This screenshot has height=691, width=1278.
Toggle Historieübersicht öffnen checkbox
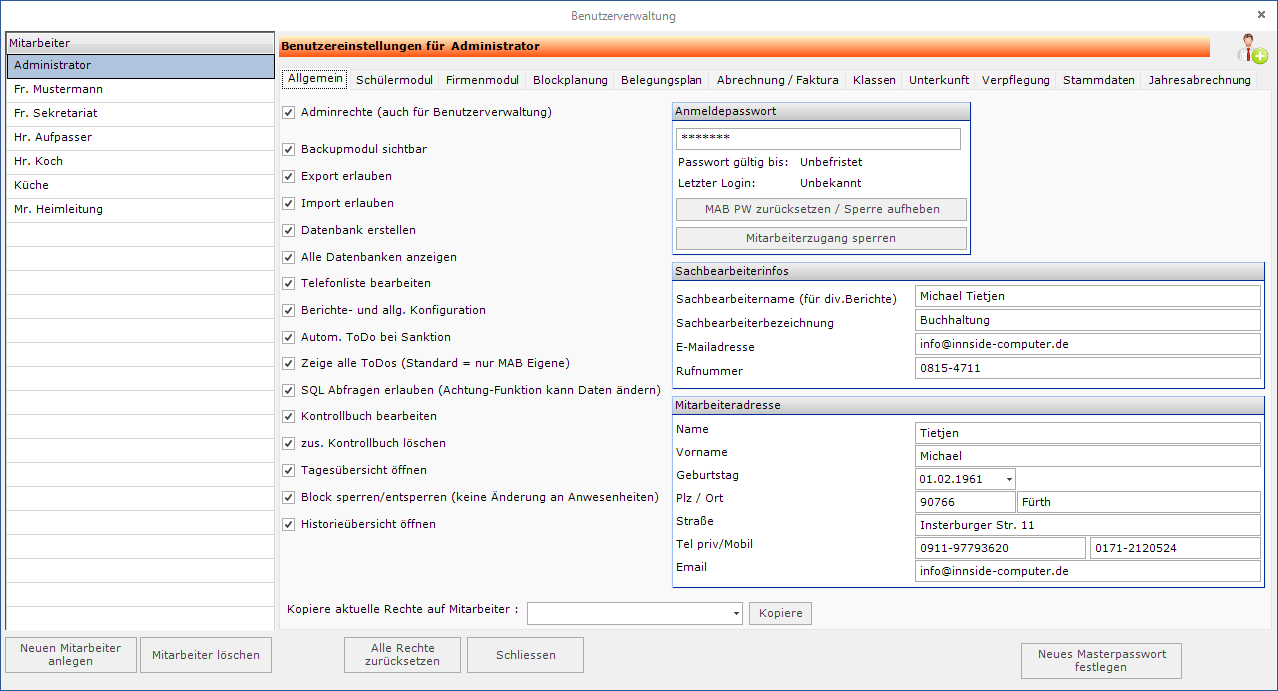[289, 524]
